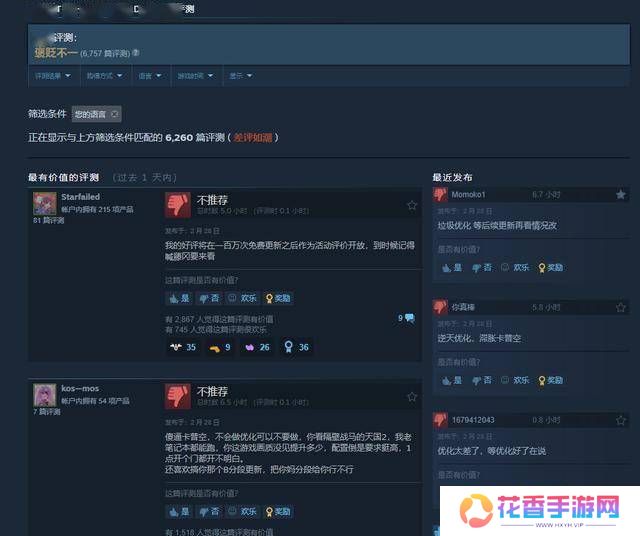Expand the 购得方式 purchase type filter
The image size is (640, 536).
[x=105, y=75]
